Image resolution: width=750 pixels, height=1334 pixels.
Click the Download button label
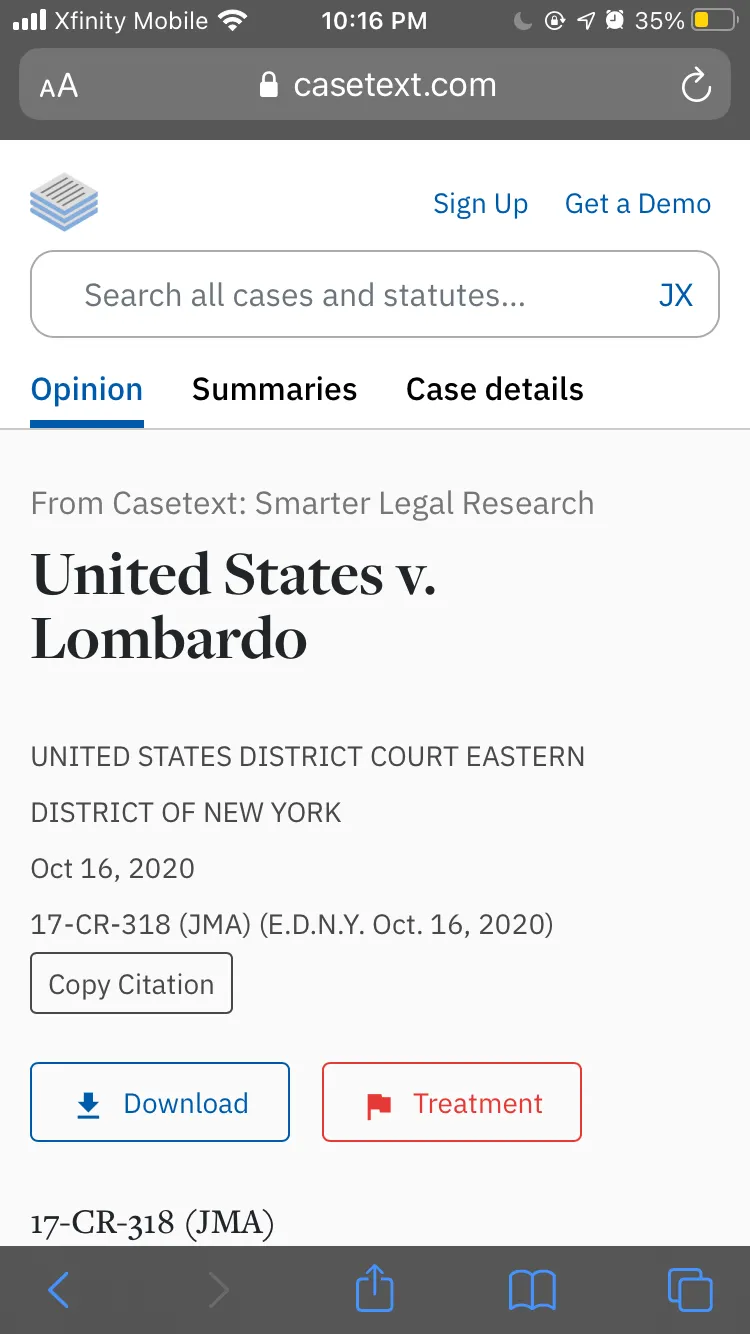tap(186, 1103)
